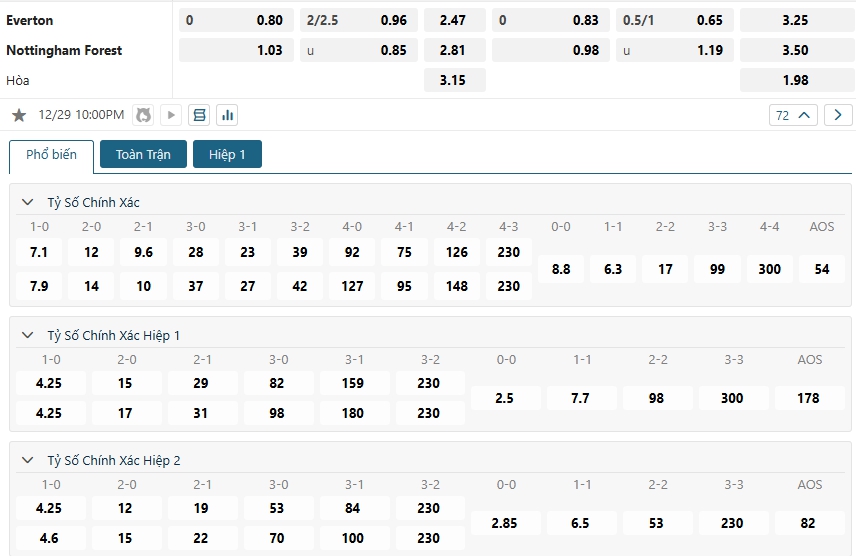
Task: Click the right arrow next to 72
Action: 838,115
